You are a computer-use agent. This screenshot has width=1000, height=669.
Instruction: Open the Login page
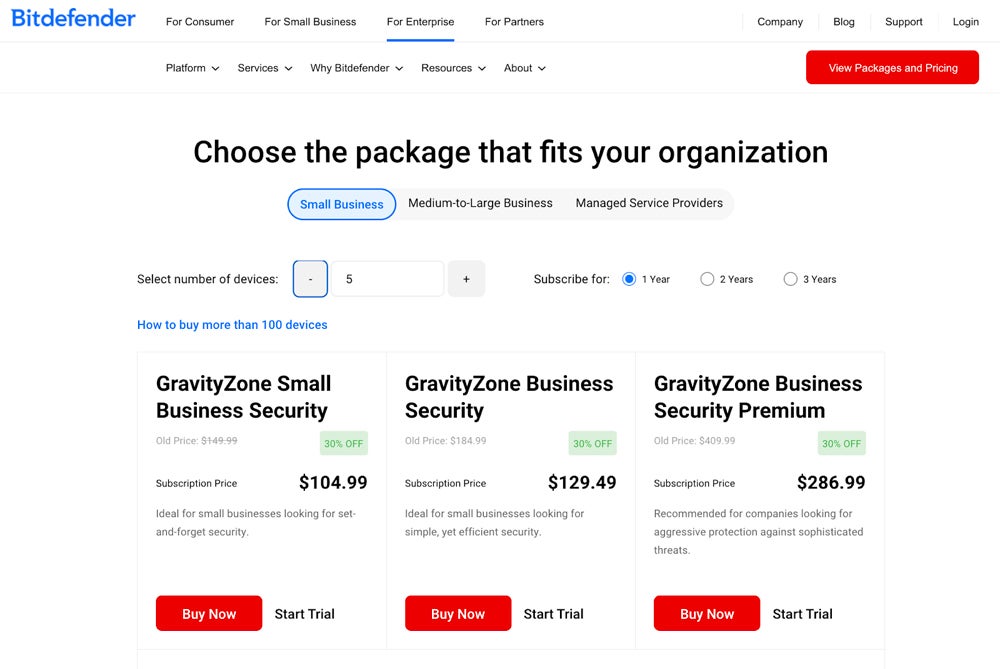pyautogui.click(x=965, y=21)
